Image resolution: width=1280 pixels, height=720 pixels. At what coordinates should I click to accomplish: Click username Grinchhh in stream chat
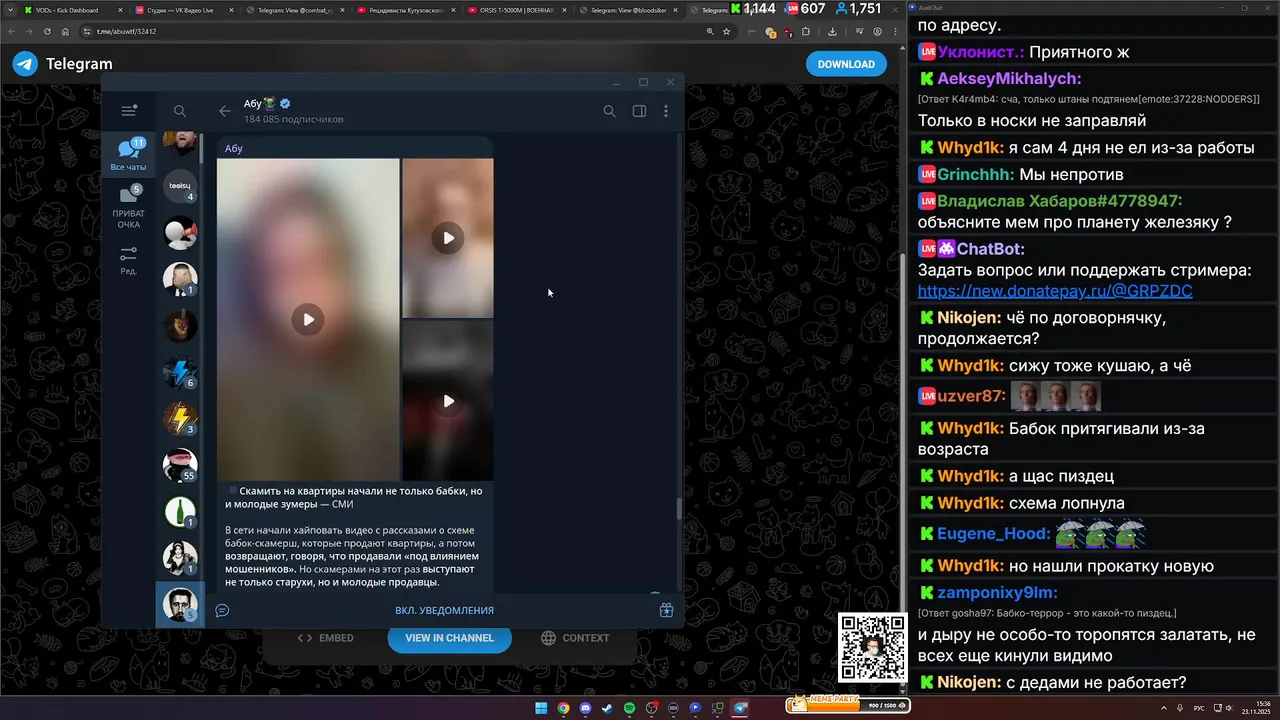(x=975, y=174)
